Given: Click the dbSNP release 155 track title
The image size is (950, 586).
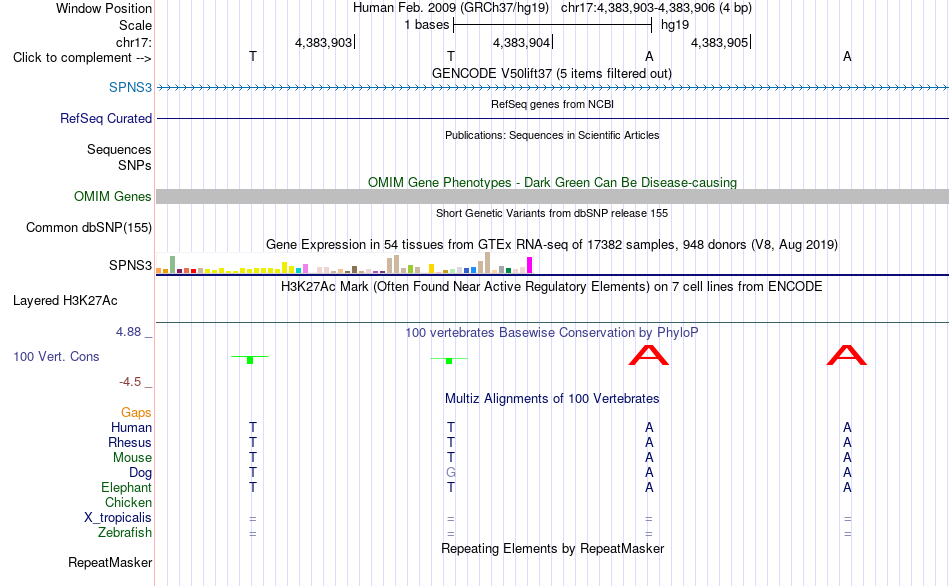Looking at the screenshot, I should pyautogui.click(x=552, y=213).
